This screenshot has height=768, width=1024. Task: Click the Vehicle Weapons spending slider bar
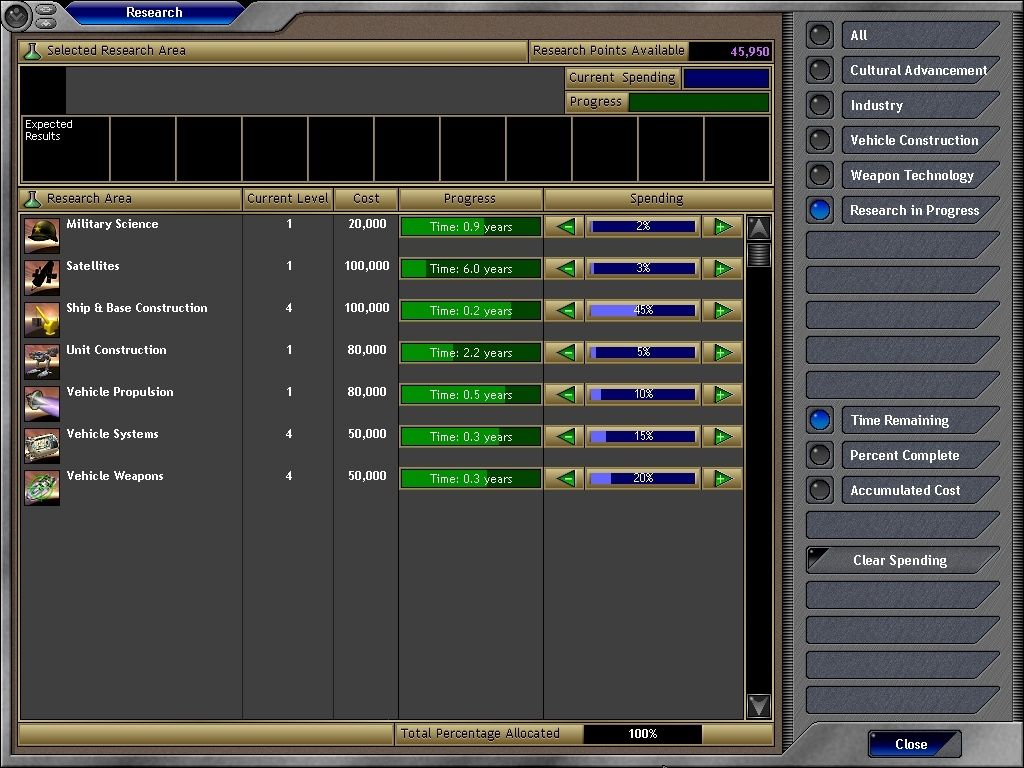coord(643,479)
